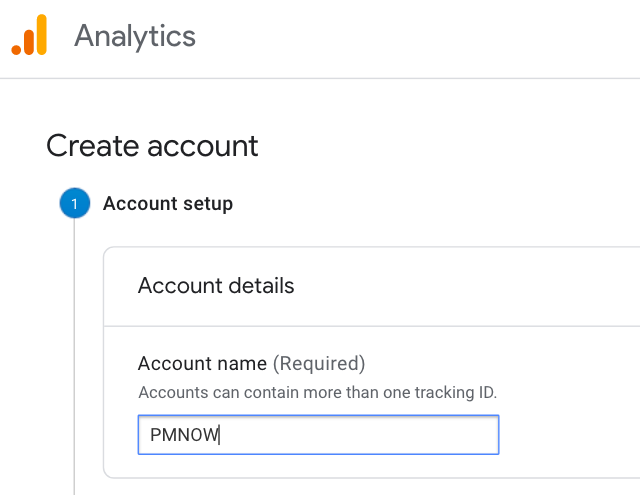
Task: Click the empty right side of Account name field
Action: (359, 435)
